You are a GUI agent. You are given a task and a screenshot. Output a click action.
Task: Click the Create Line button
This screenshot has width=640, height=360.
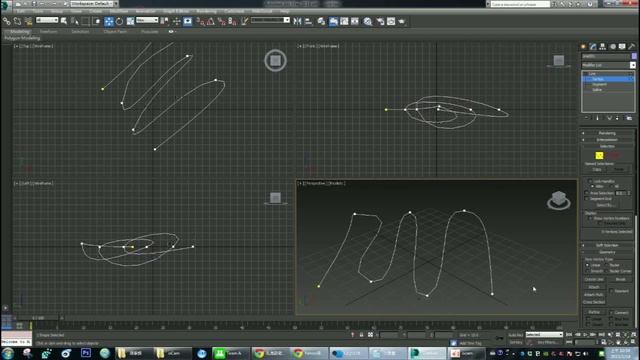[x=594, y=279]
